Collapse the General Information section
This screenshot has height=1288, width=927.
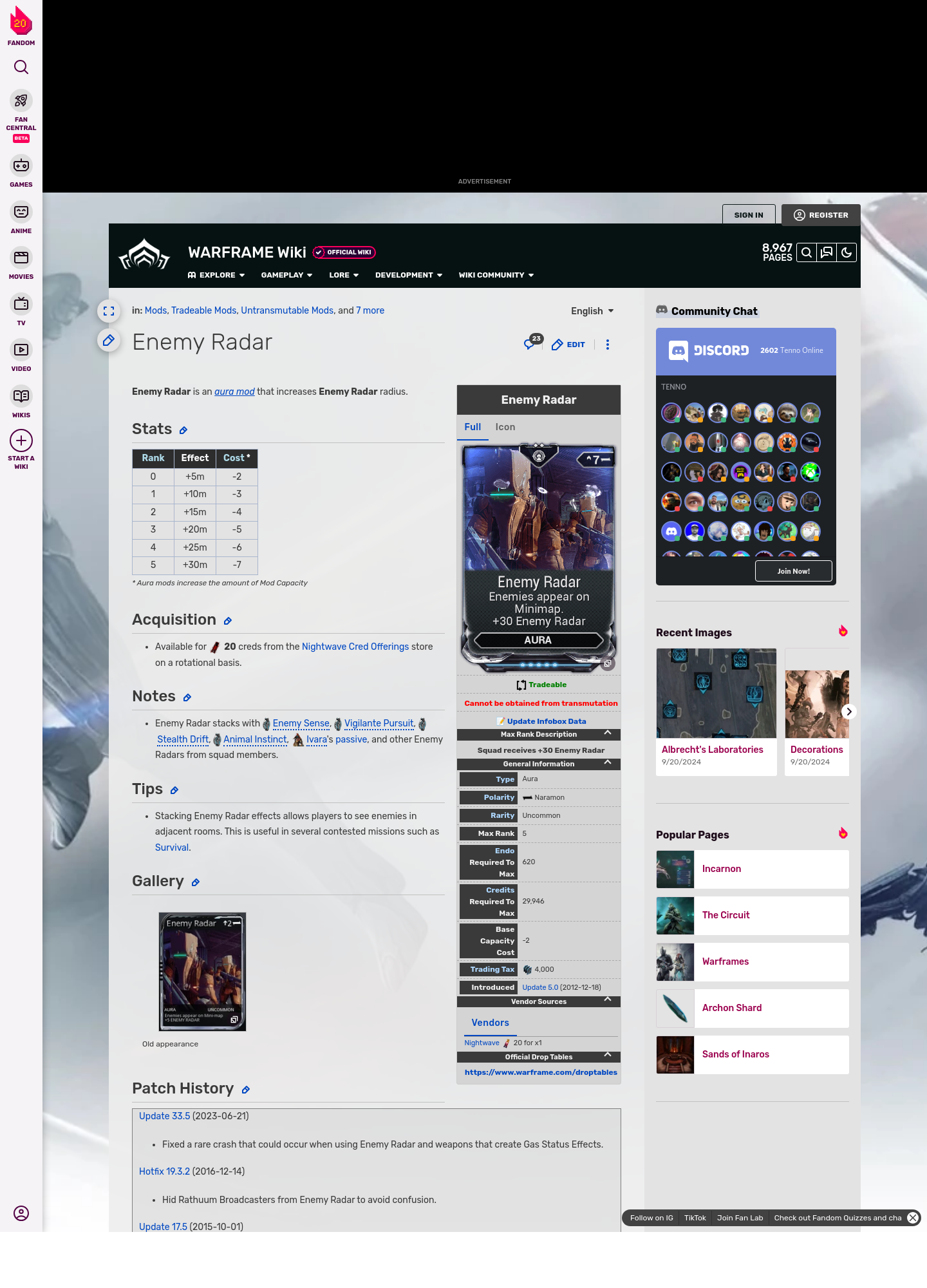point(608,763)
